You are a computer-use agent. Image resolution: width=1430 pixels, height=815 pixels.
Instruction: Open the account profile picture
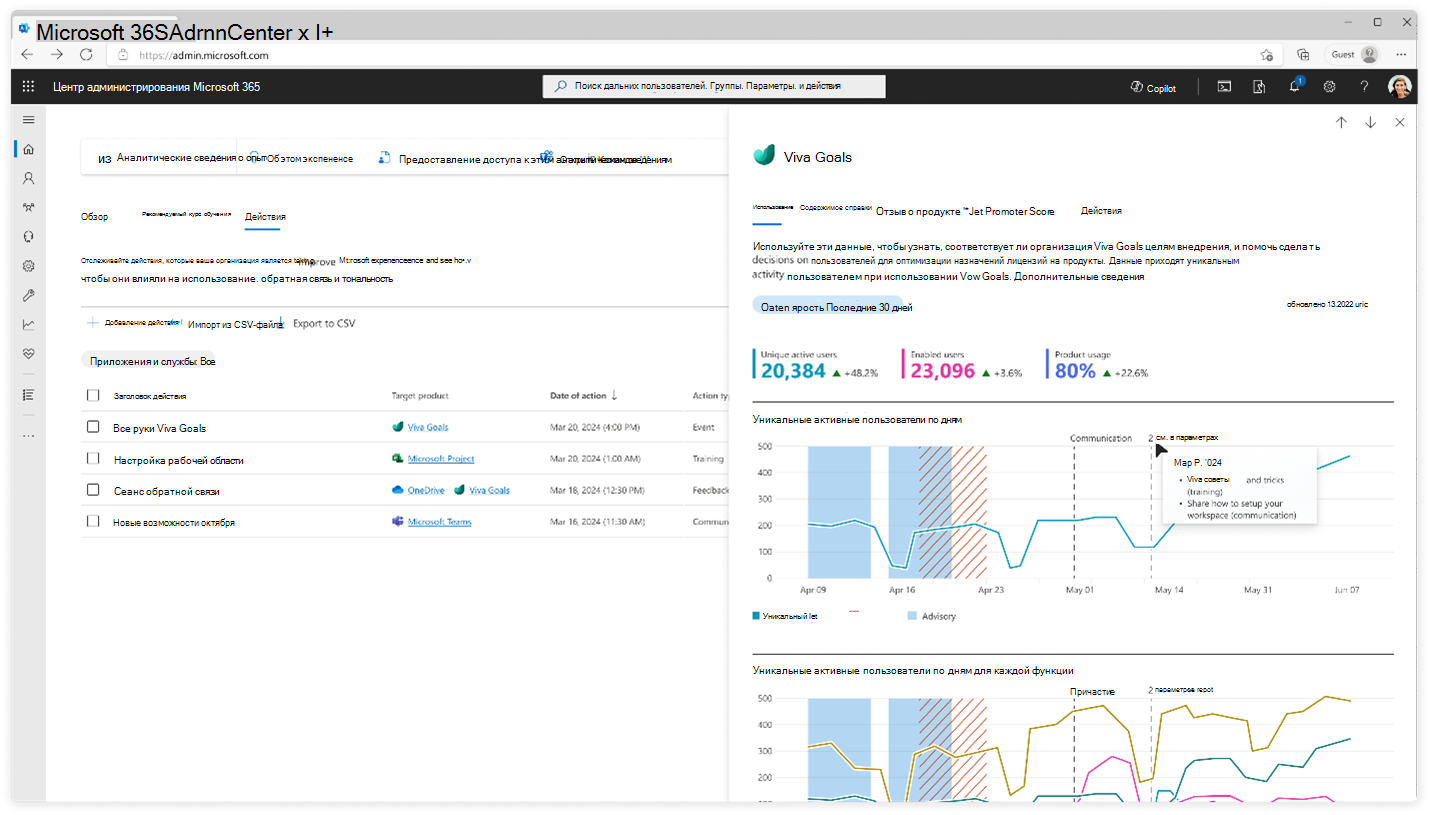point(1399,87)
